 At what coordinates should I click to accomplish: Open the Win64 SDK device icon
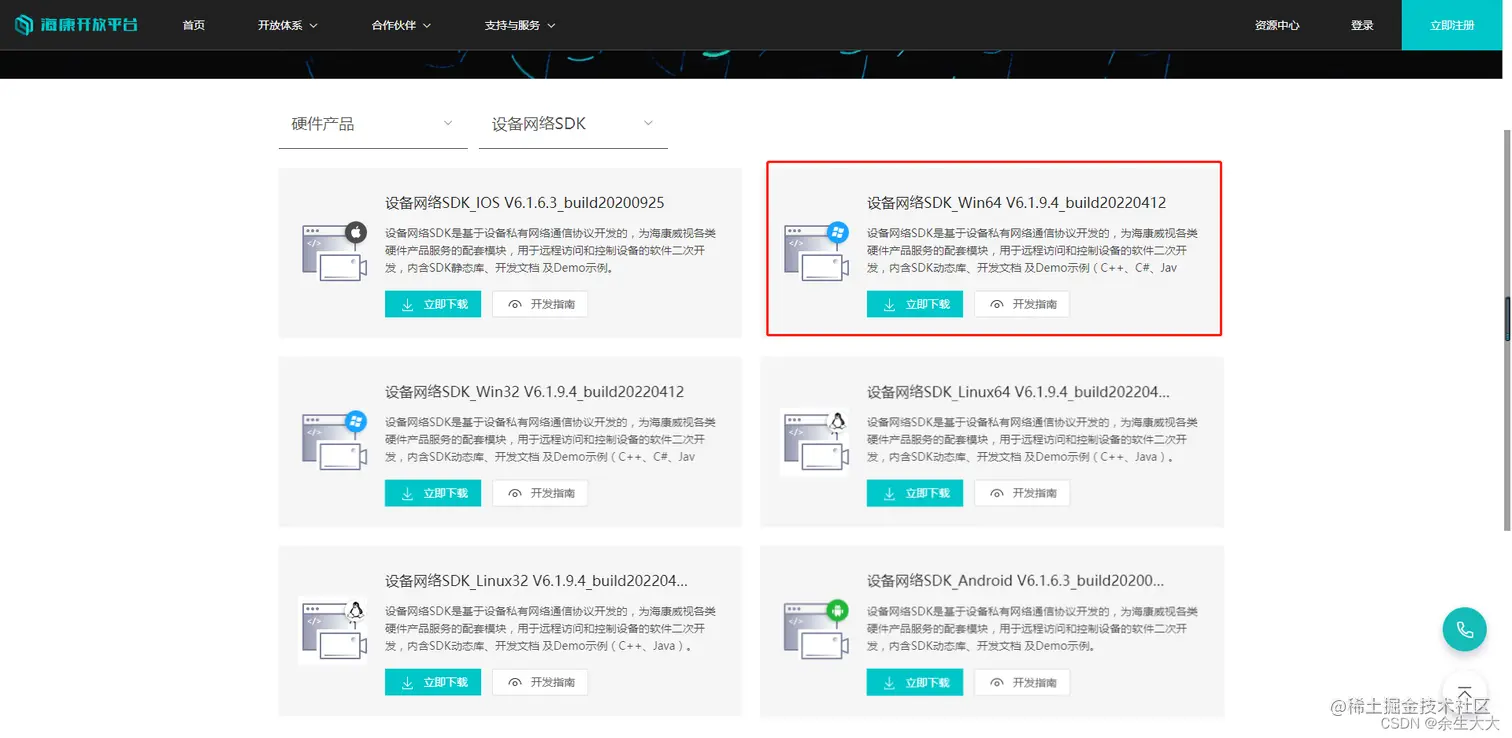(816, 251)
